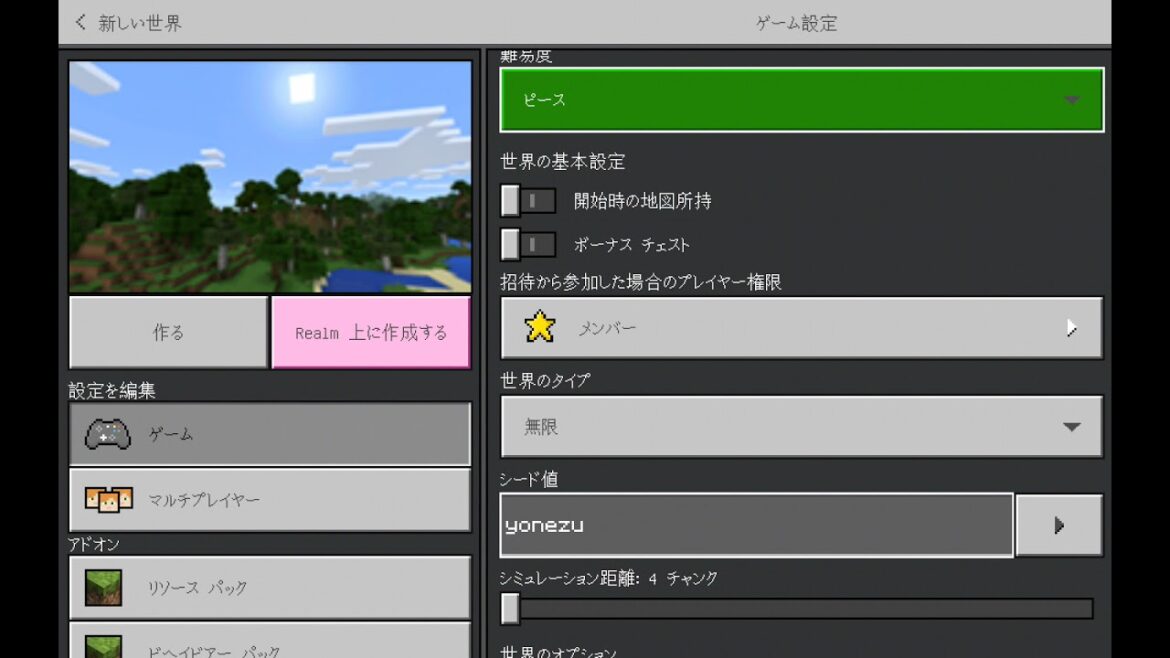
Task: Click the ビヘイビアー パック block icon
Action: (x=104, y=646)
